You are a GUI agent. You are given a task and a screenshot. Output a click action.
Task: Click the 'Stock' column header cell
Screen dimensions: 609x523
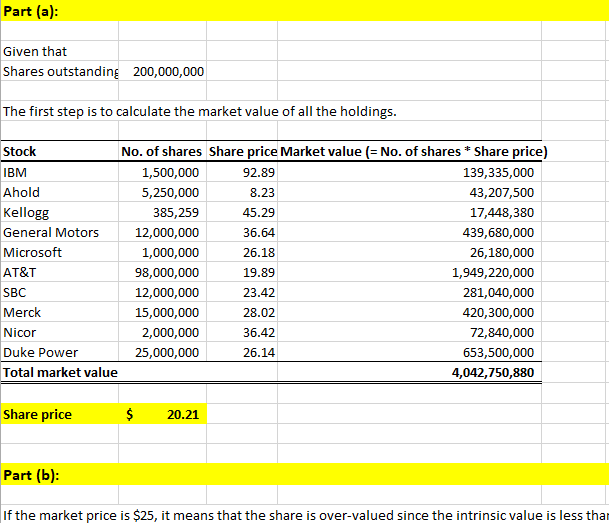coord(20,152)
